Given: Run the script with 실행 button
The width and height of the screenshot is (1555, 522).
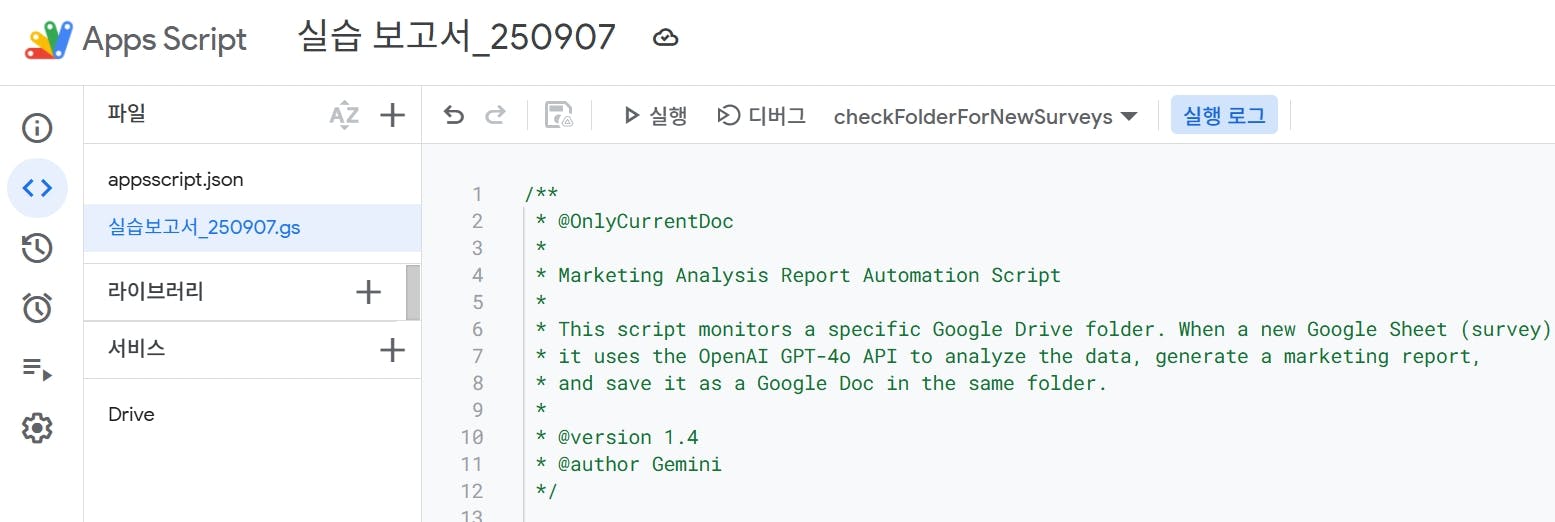Looking at the screenshot, I should pyautogui.click(x=655, y=116).
